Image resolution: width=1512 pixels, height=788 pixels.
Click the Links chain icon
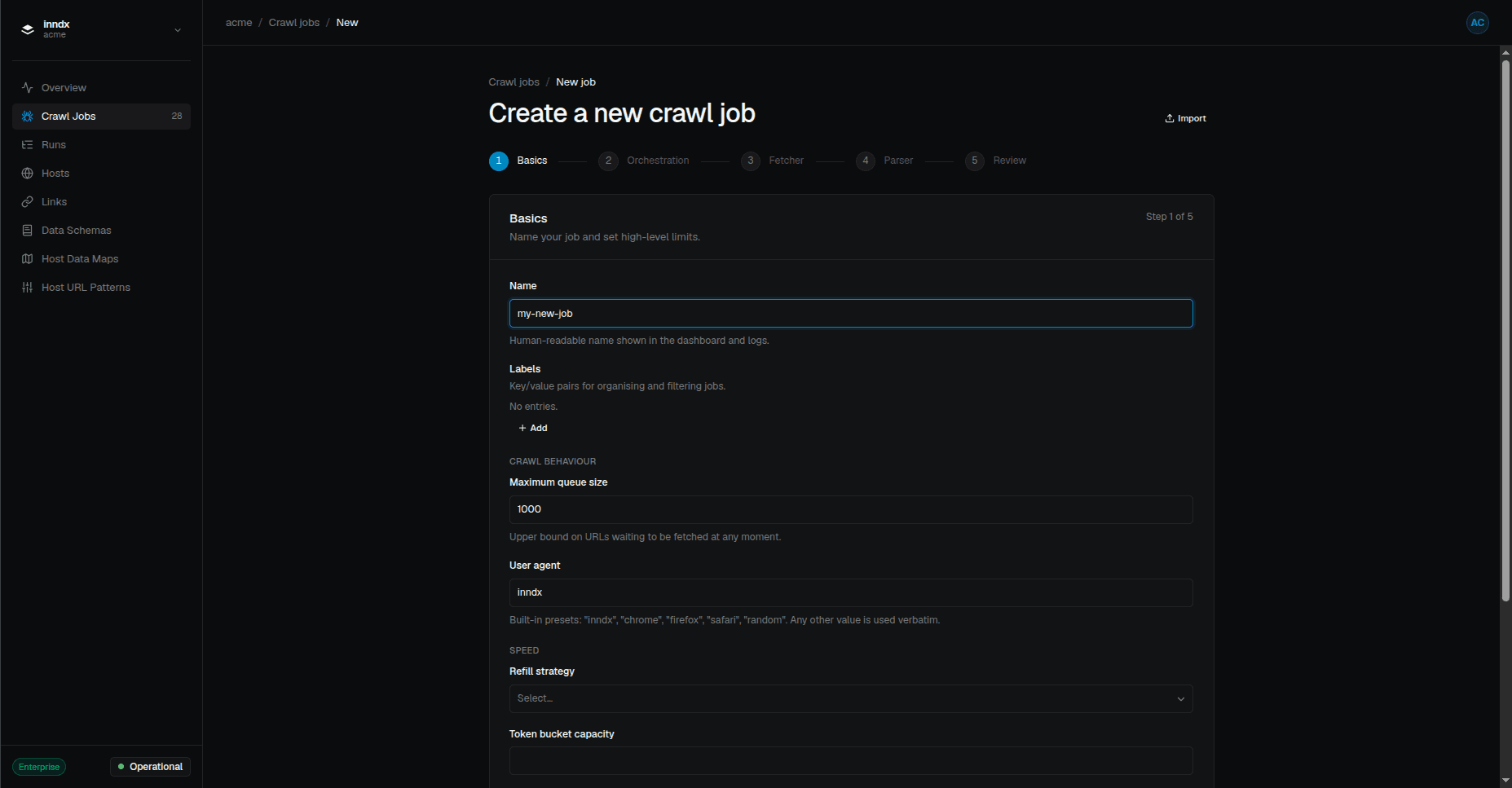(x=27, y=202)
